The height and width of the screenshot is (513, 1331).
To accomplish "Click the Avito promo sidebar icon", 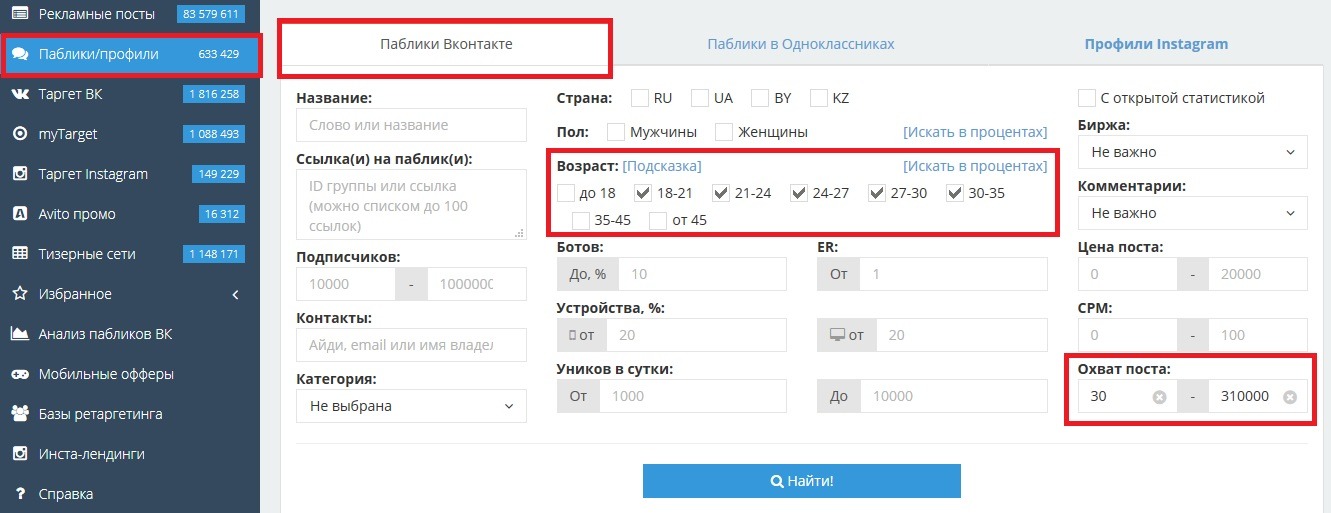I will pyautogui.click(x=19, y=214).
